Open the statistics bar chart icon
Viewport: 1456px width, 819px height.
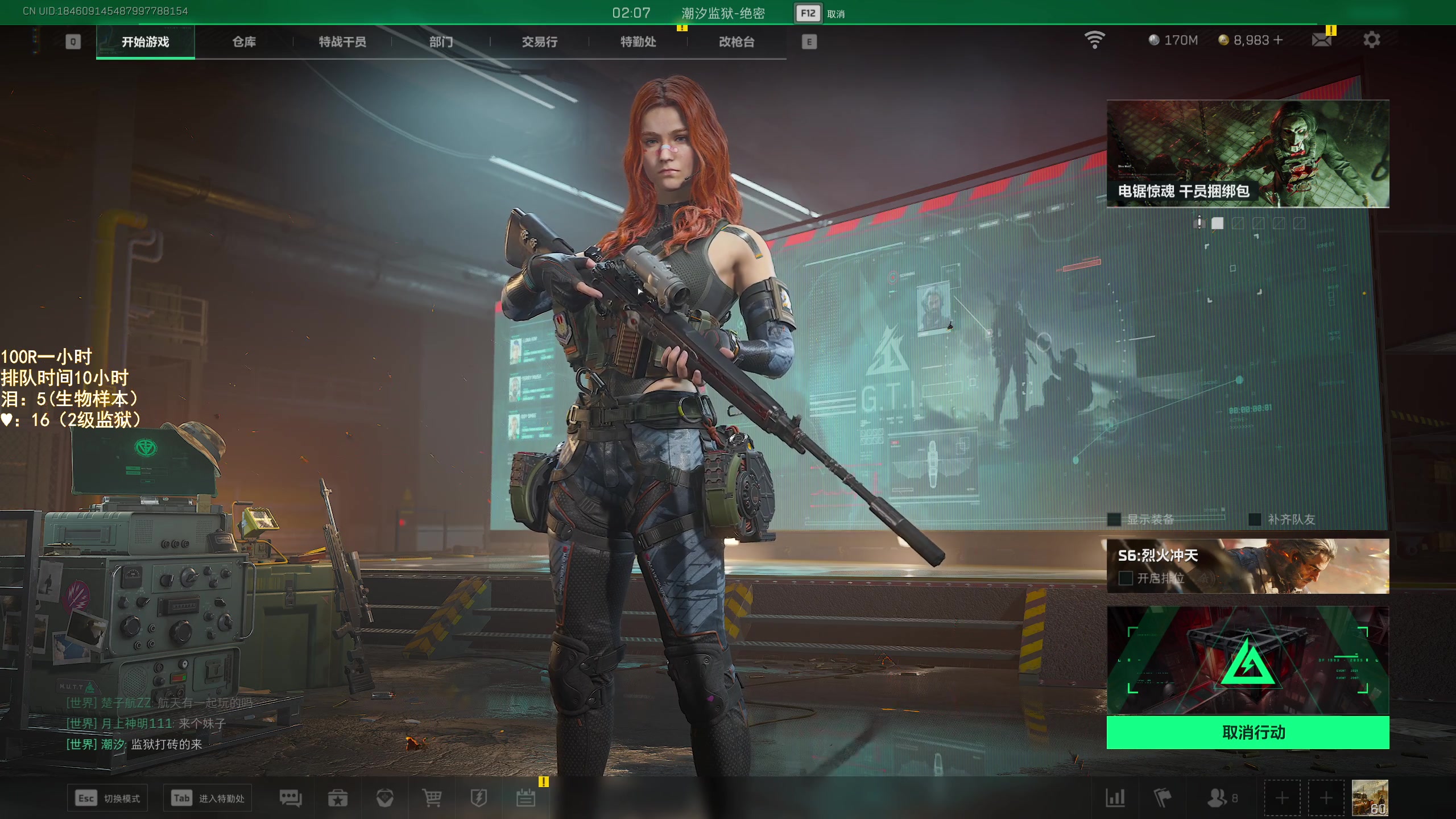pos(1115,798)
